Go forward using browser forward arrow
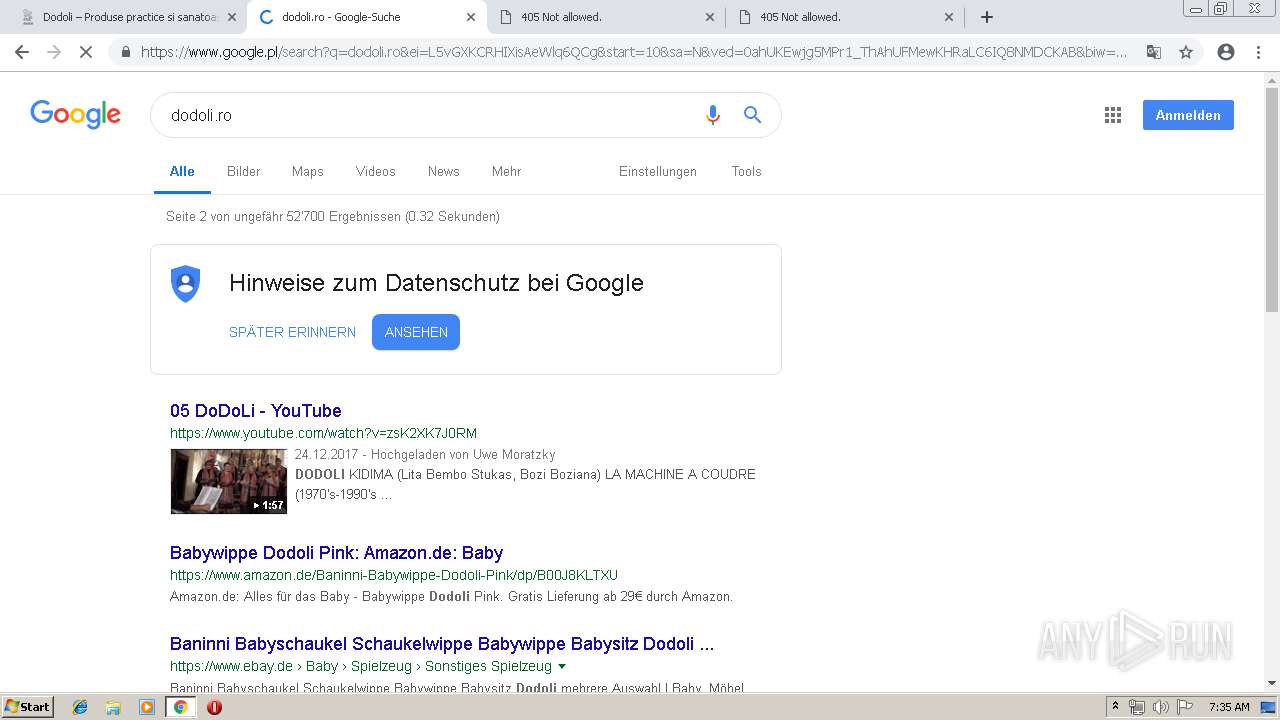This screenshot has width=1280, height=720. (x=54, y=52)
